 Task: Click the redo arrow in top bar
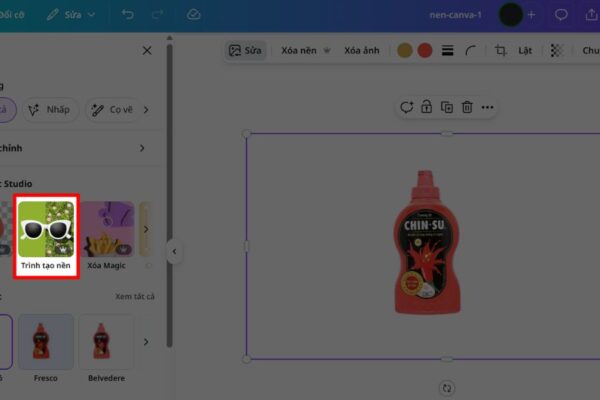[158, 15]
